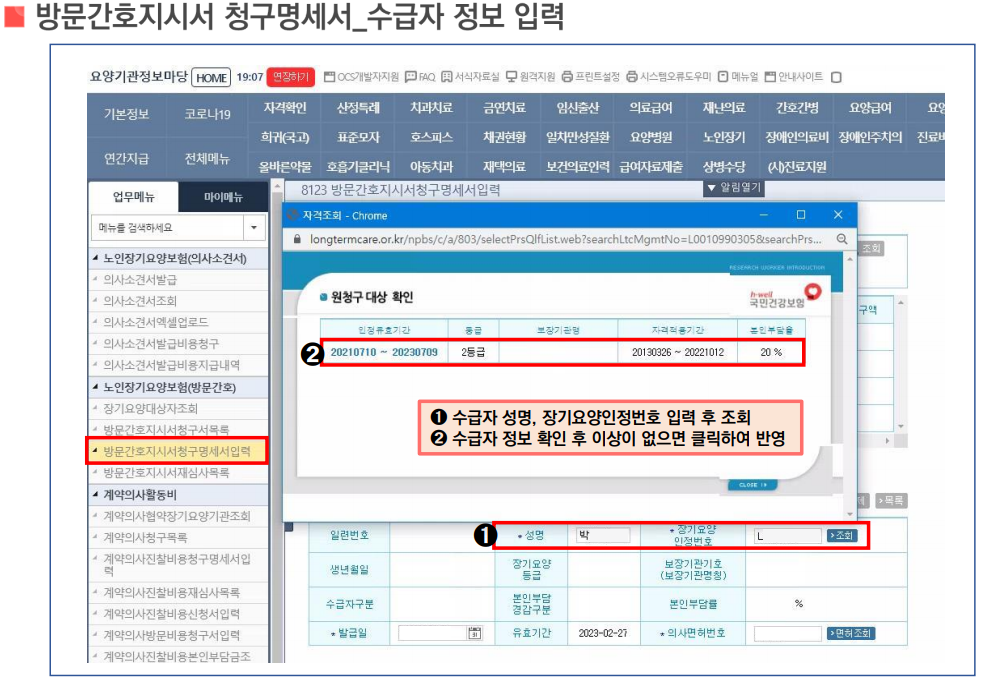Open the 산정특례 menu item

tap(358, 108)
